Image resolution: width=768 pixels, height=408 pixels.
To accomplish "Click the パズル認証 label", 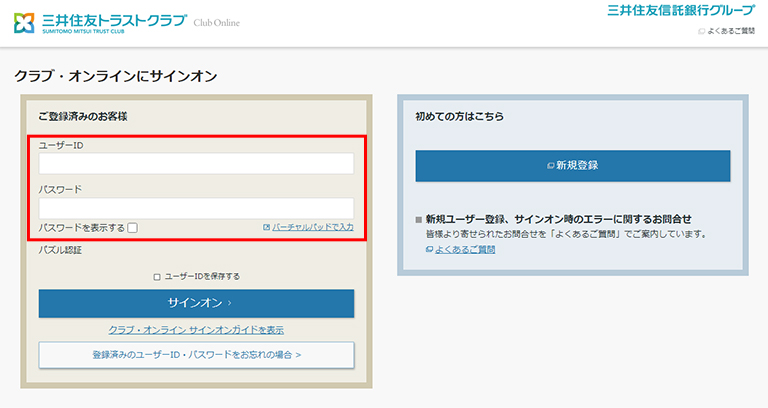I will point(60,250).
